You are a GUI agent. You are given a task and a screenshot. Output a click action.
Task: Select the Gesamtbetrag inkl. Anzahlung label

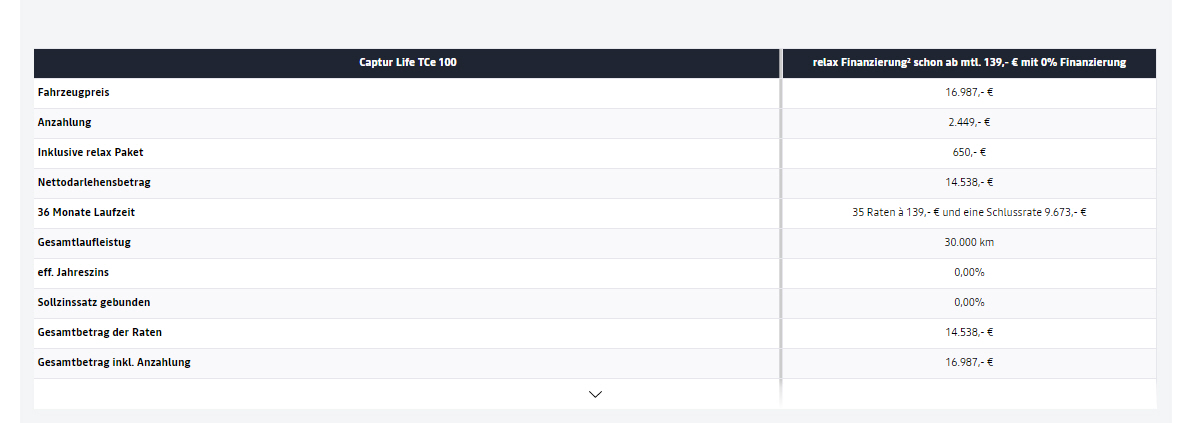tap(114, 363)
